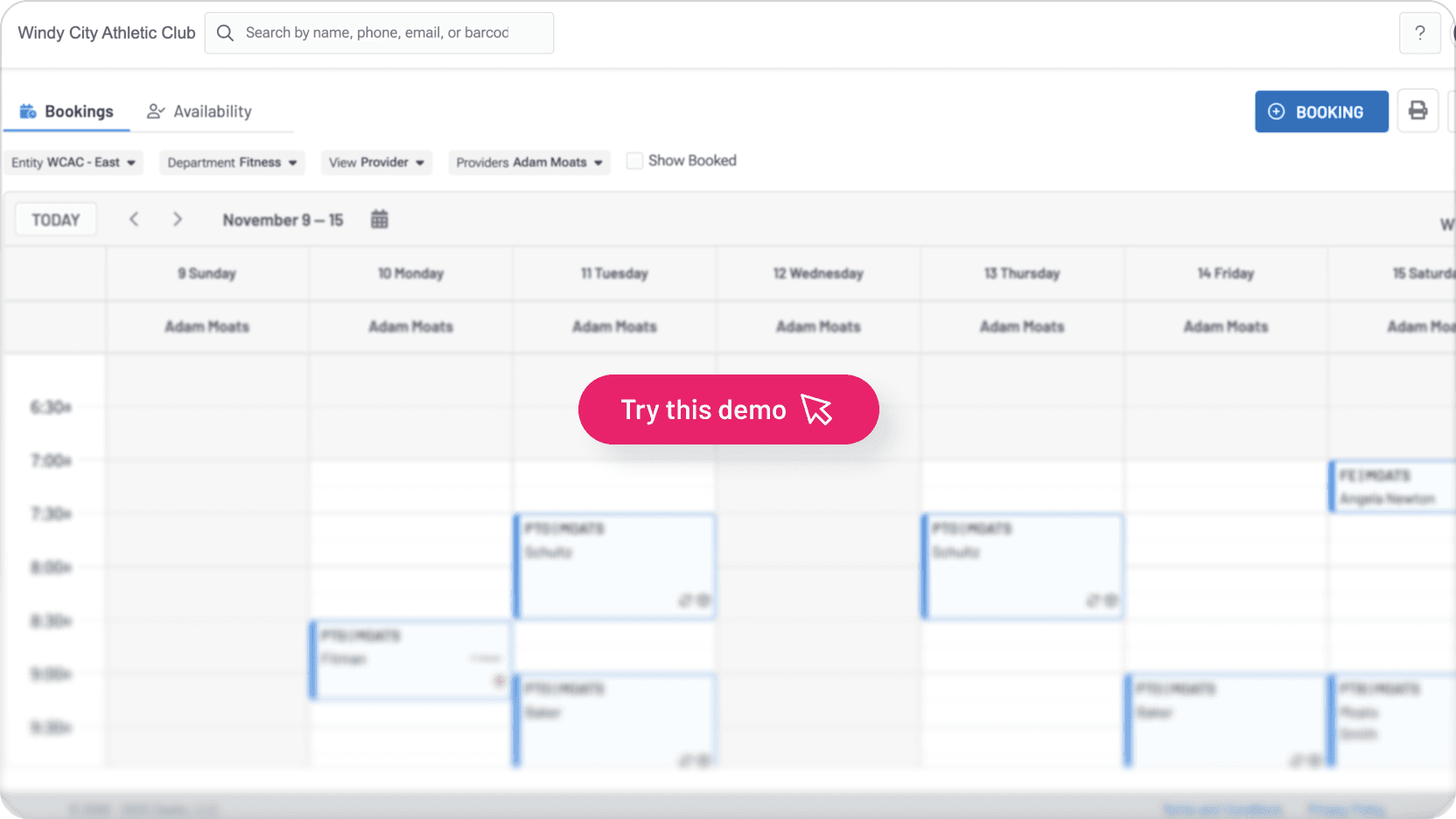Expand the Entity WCAC - East dropdown
Image resolution: width=1456 pixels, height=819 pixels.
coord(73,162)
